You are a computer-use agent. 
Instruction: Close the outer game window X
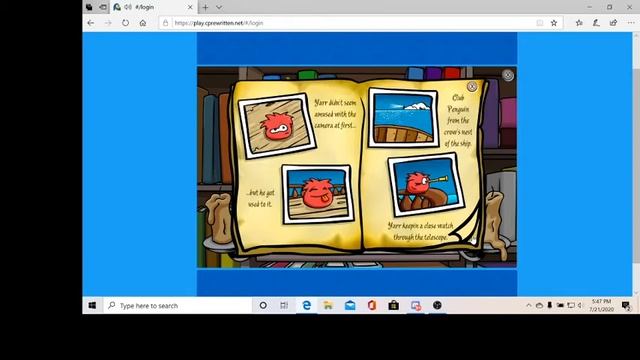point(508,75)
